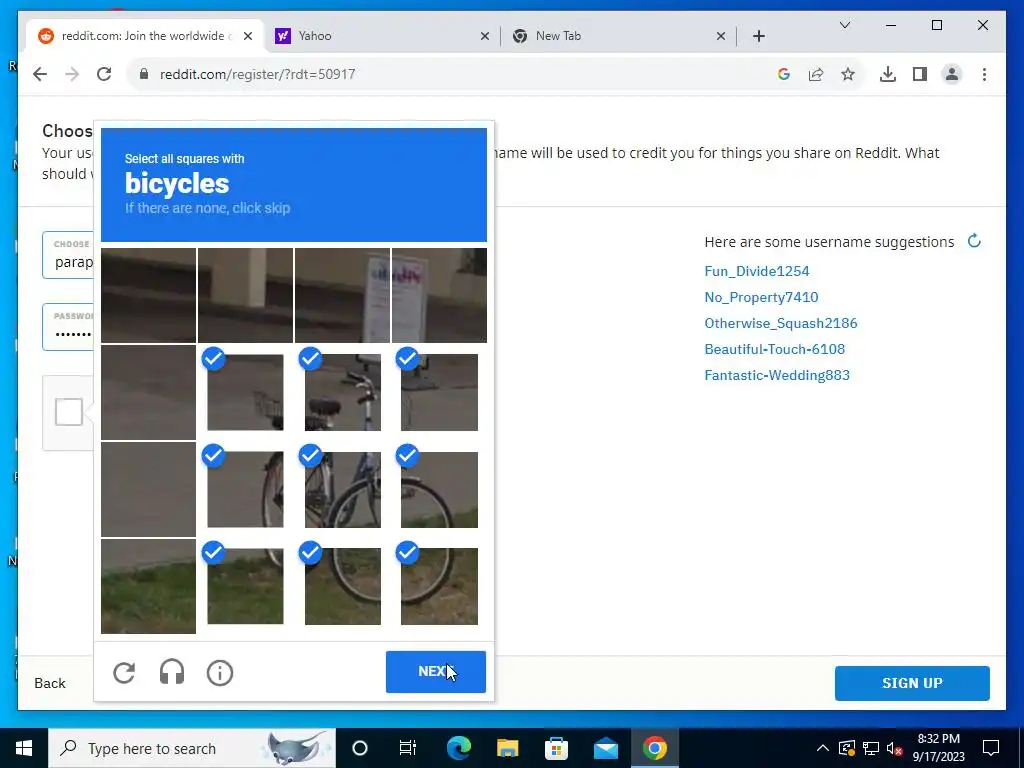Click the address bar URL

point(257,74)
